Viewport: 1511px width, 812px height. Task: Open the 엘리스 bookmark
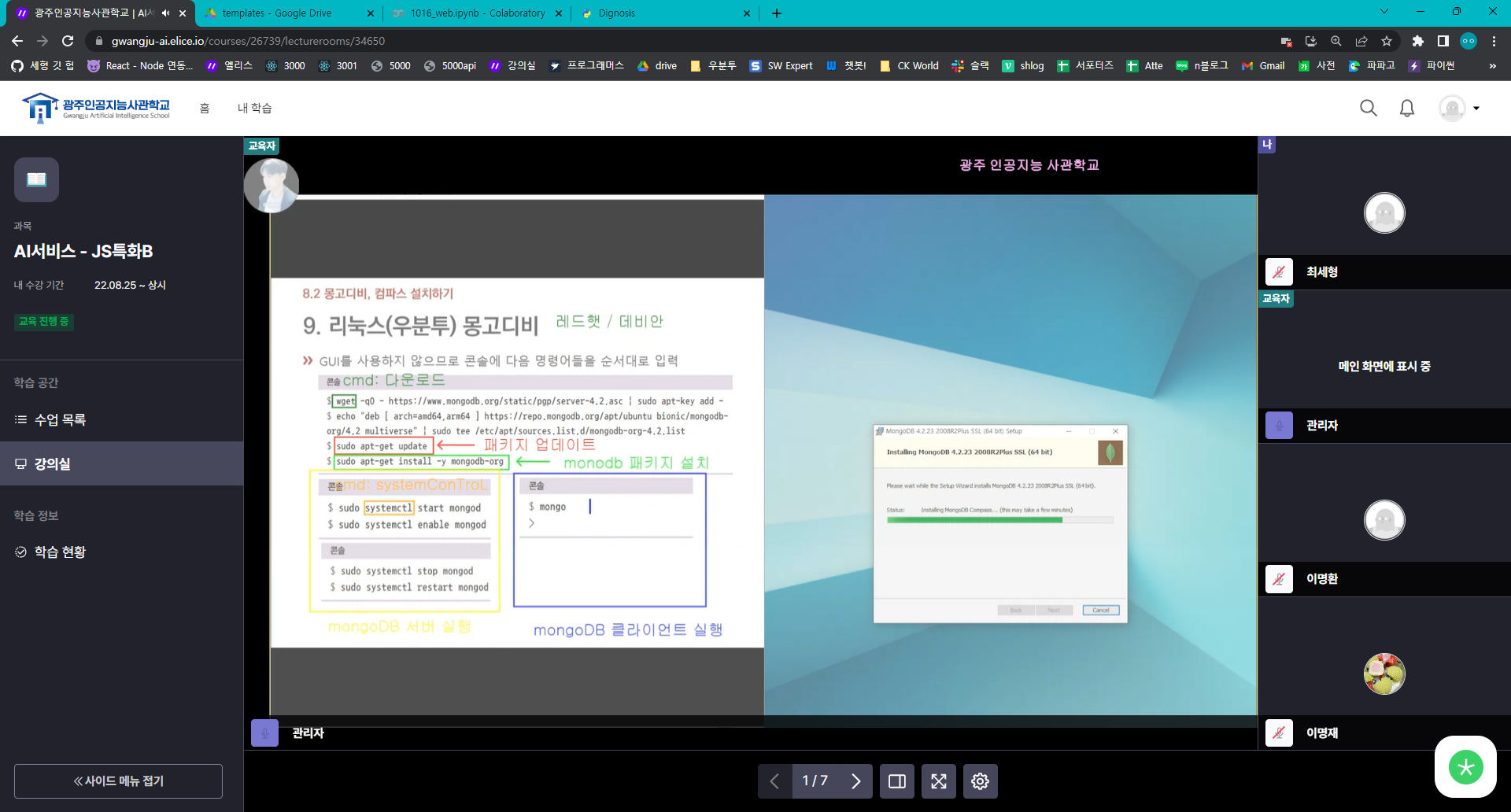coord(229,66)
